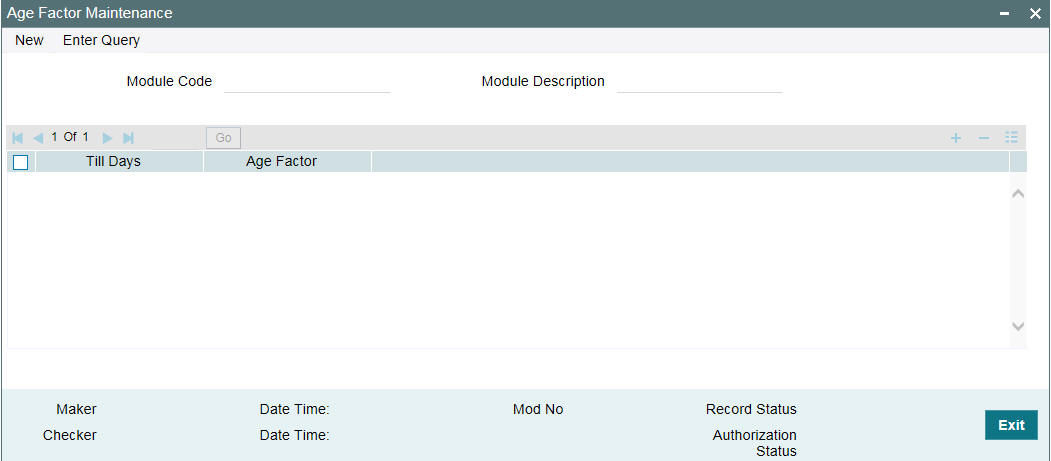Click the Age Factor Maintenance title
The image size is (1051, 461).
coord(90,13)
